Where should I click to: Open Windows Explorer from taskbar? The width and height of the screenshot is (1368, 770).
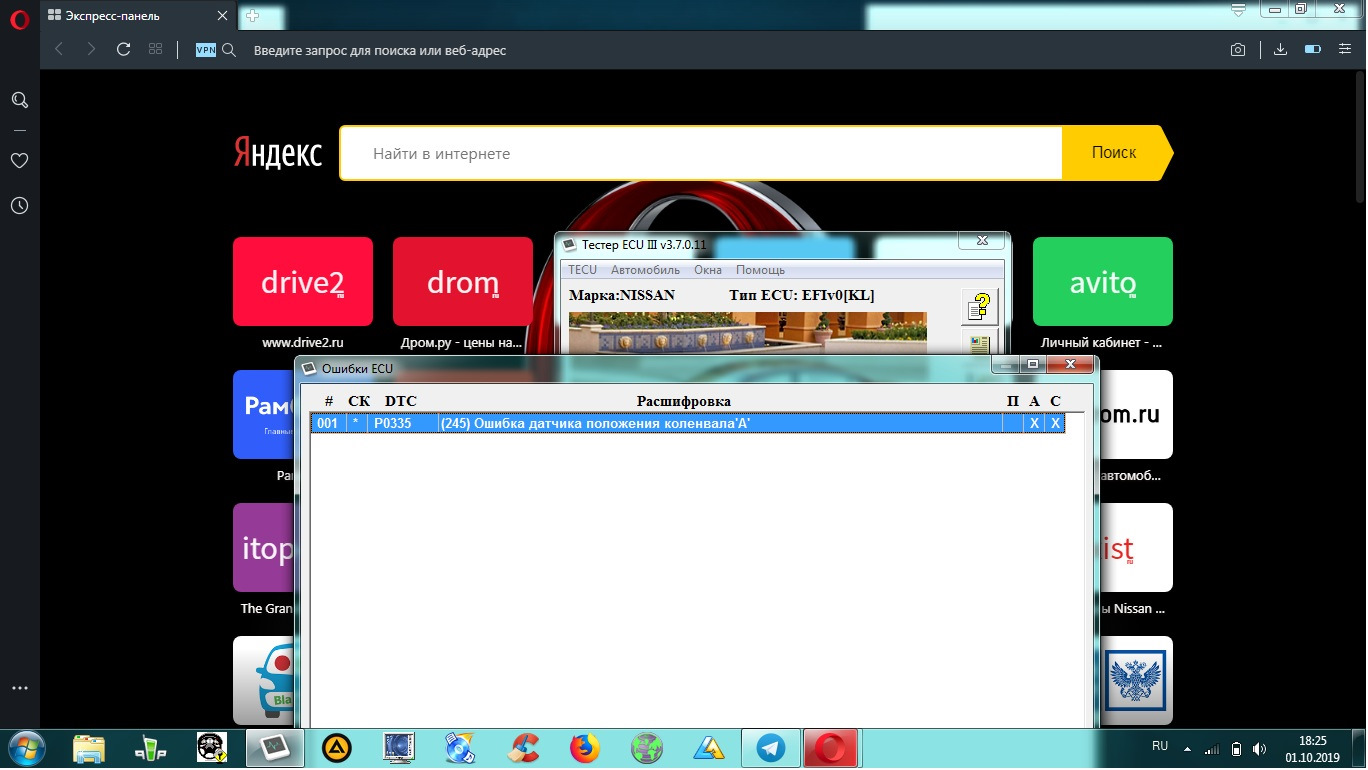(x=89, y=748)
